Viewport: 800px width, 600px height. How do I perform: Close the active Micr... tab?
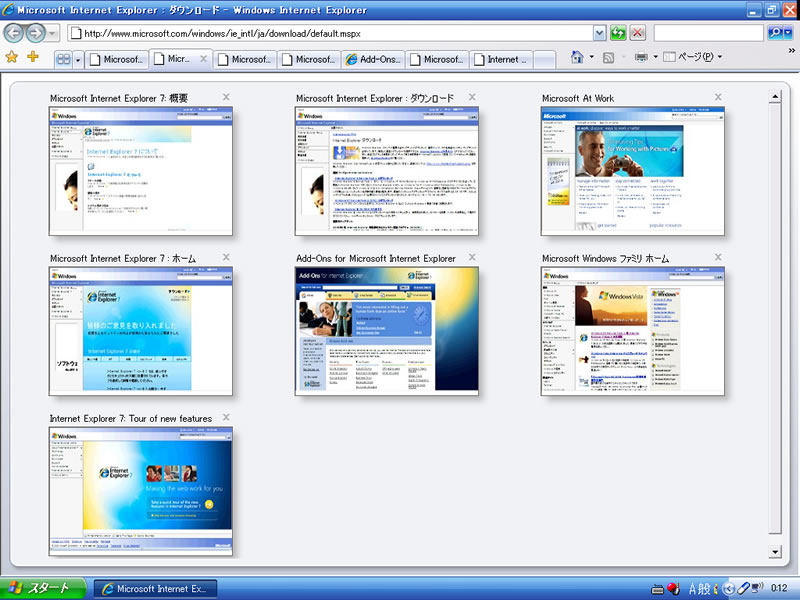[x=204, y=59]
